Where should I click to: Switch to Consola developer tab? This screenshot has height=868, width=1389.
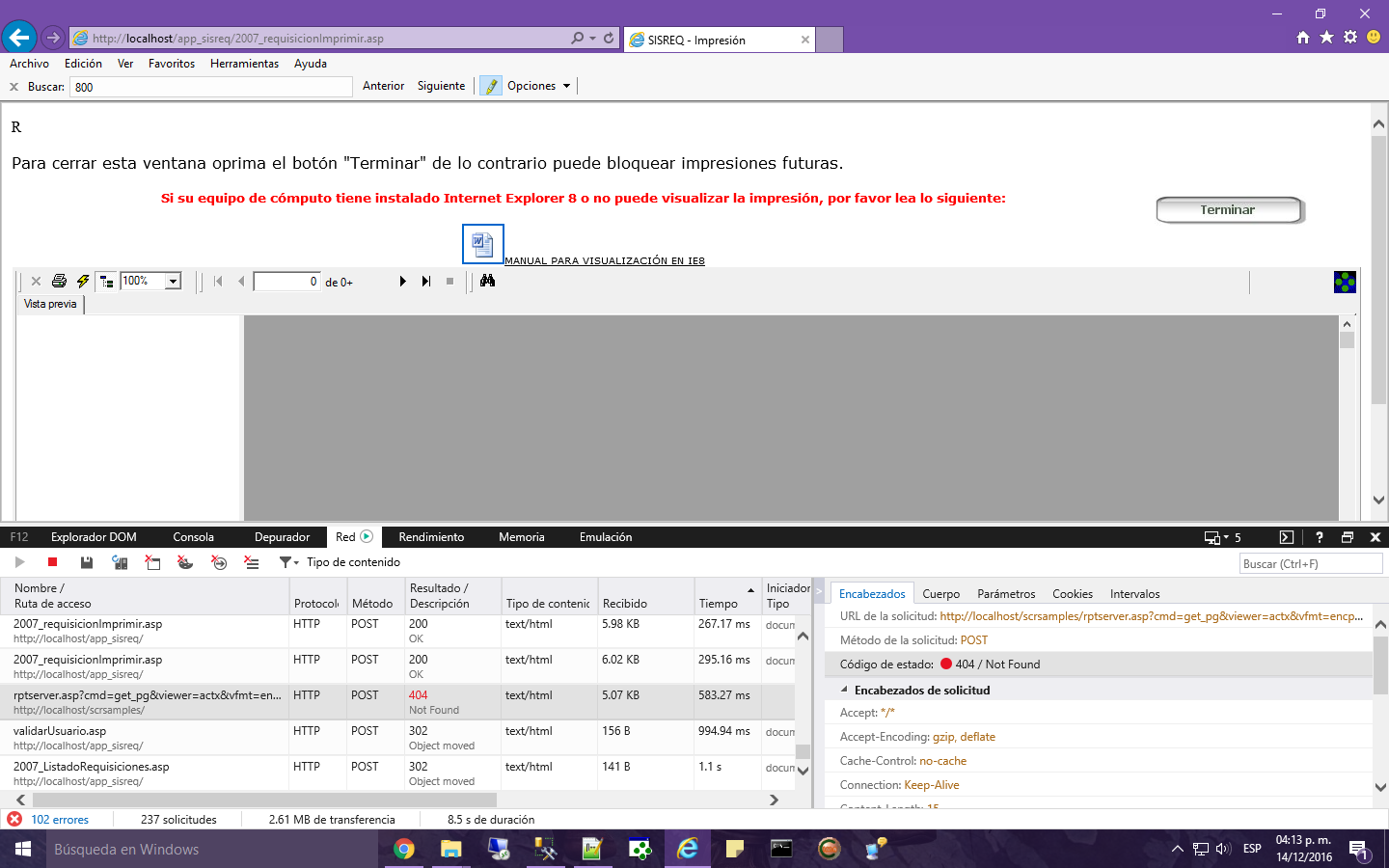coord(193,537)
